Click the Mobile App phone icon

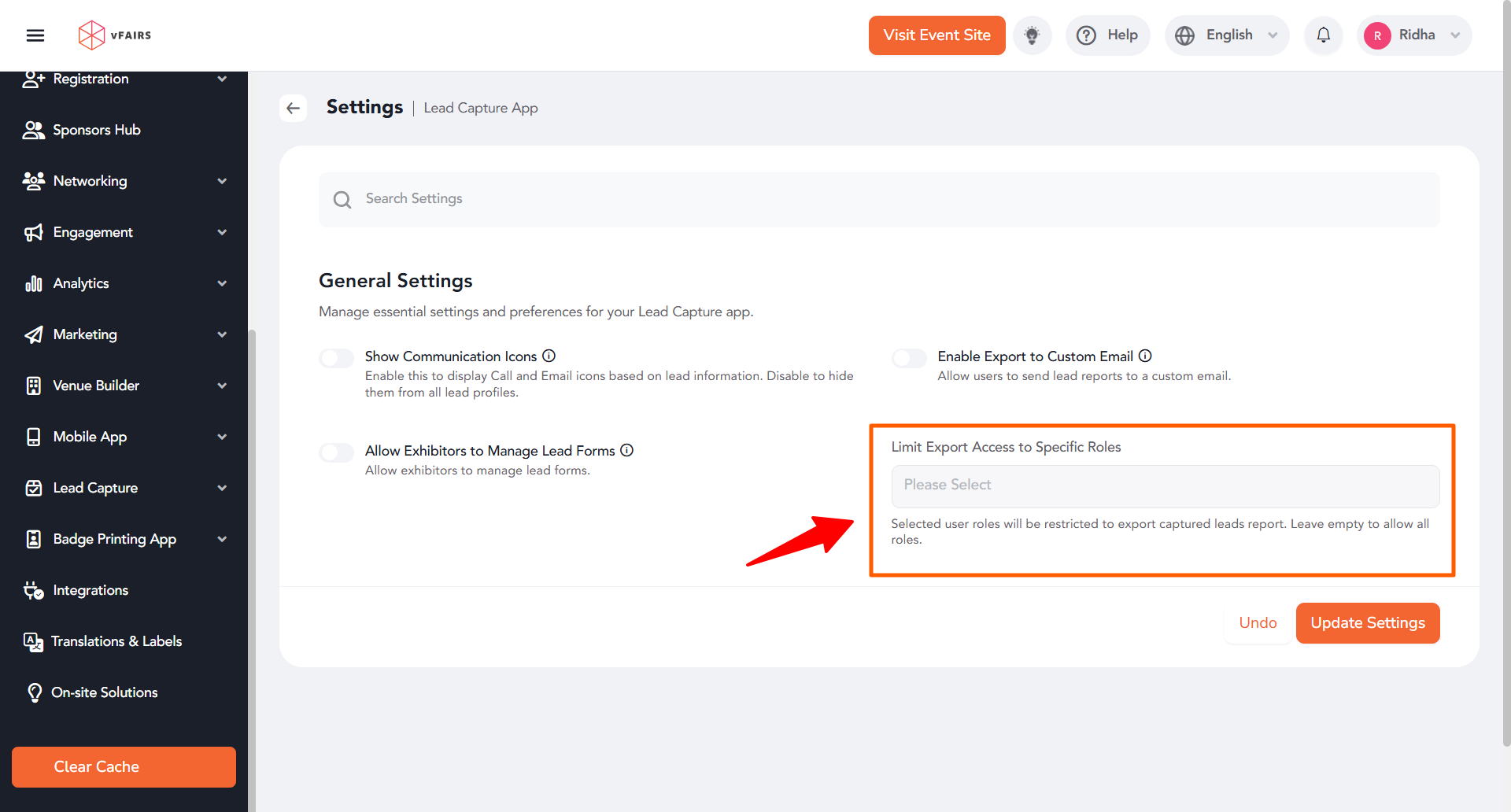[x=33, y=437]
